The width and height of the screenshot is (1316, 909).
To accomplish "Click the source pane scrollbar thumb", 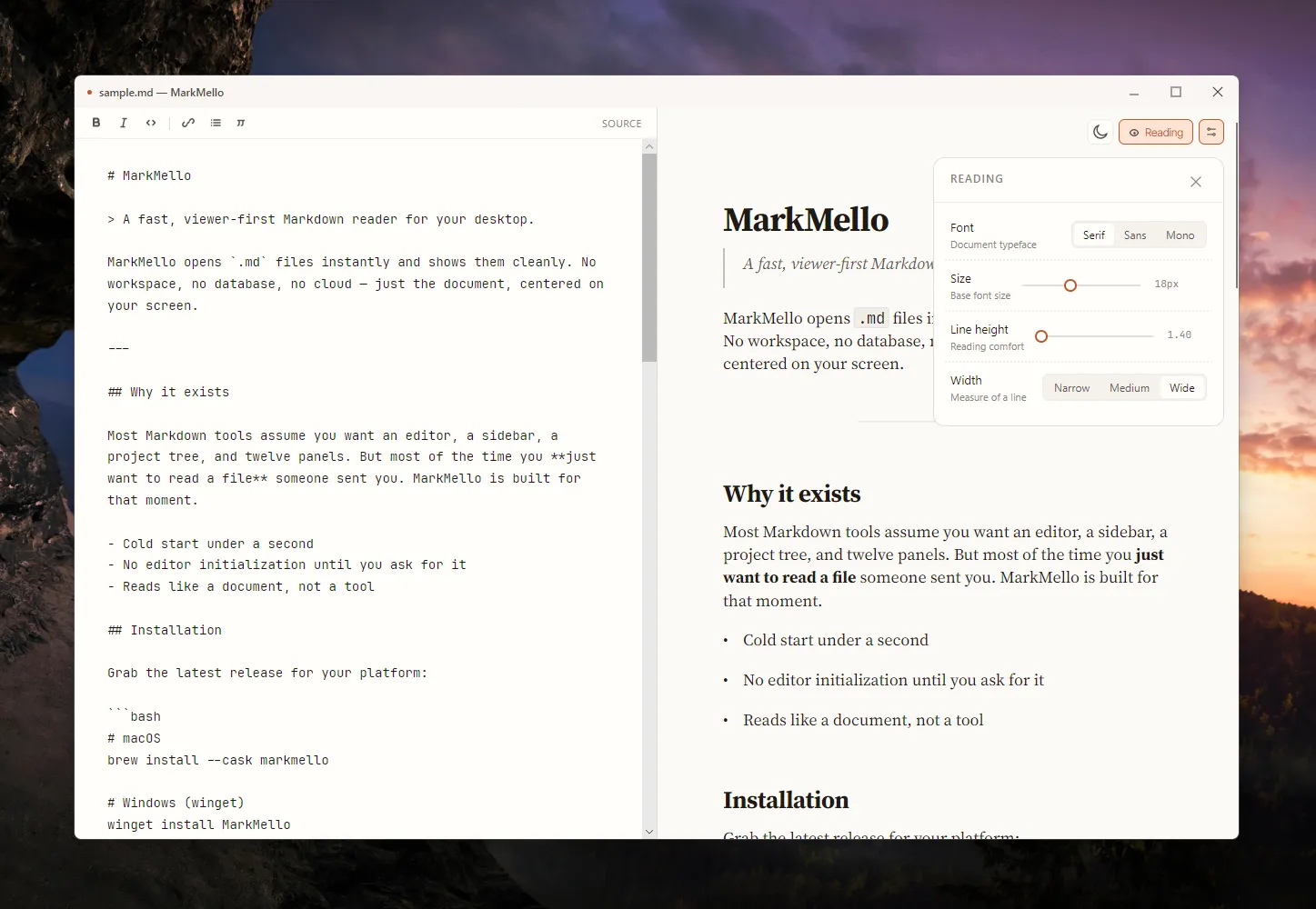I will [649, 258].
